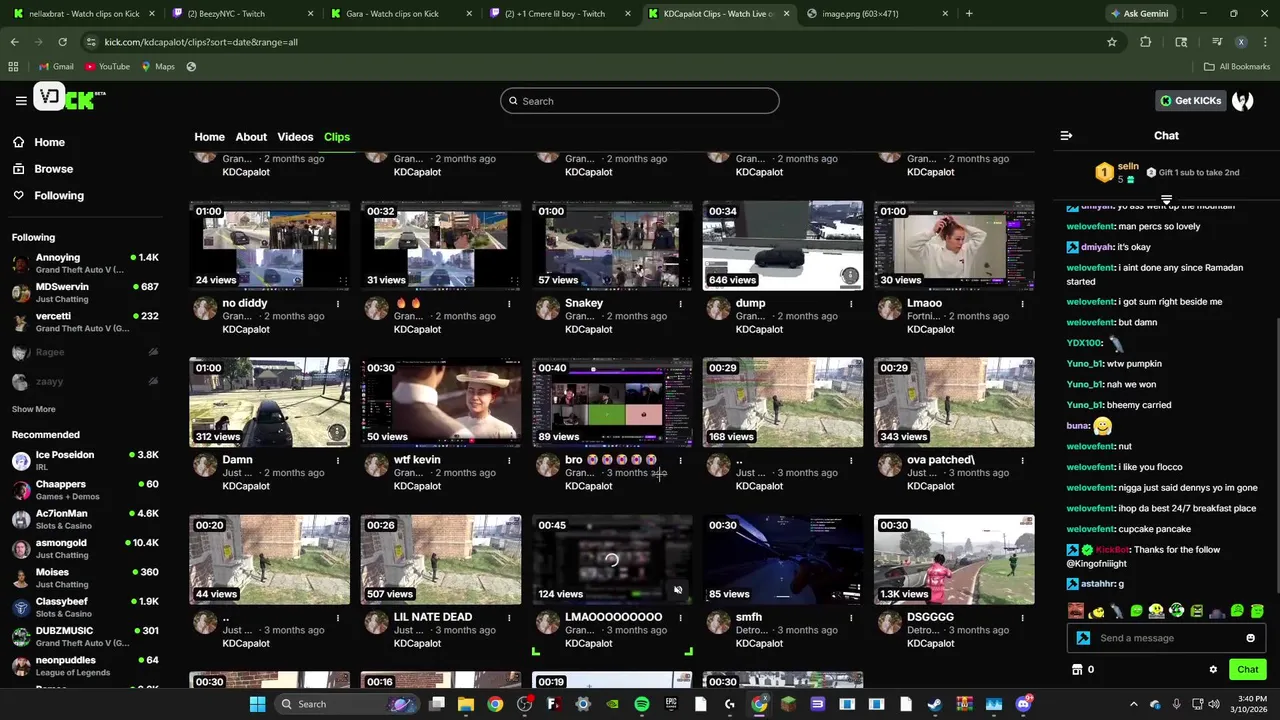Open options menu for Damn clip
Screen dimensions: 1280x720
click(338, 460)
